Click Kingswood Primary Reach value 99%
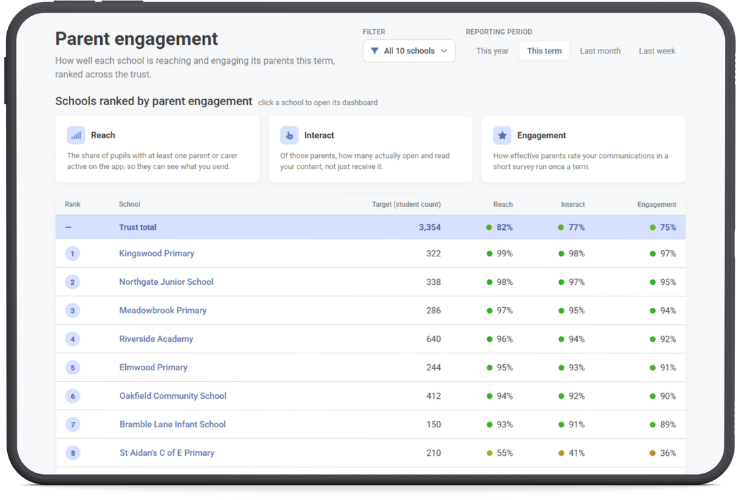740x500 pixels. click(504, 254)
